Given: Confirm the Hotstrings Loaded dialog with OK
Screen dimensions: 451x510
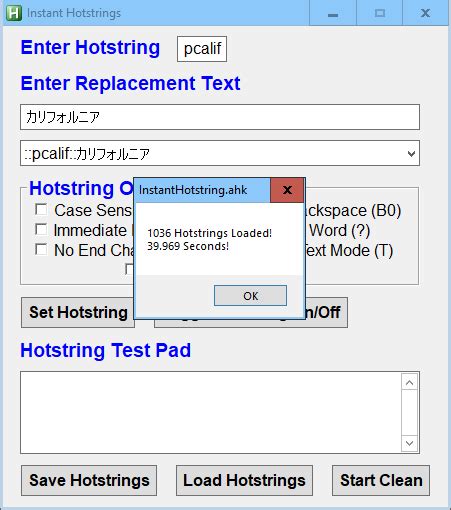Looking at the screenshot, I should click(250, 296).
